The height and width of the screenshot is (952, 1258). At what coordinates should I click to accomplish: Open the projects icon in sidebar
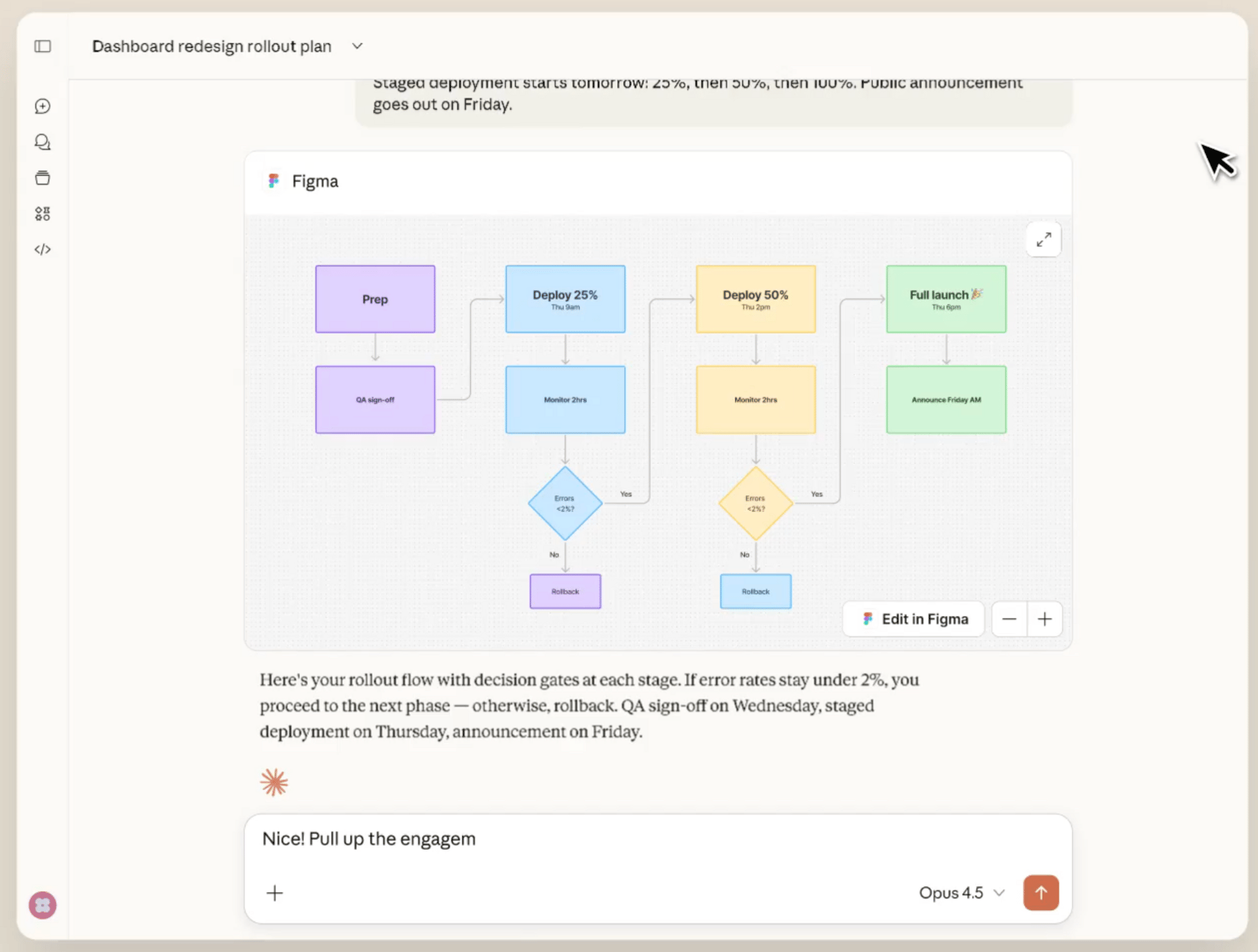pos(43,178)
